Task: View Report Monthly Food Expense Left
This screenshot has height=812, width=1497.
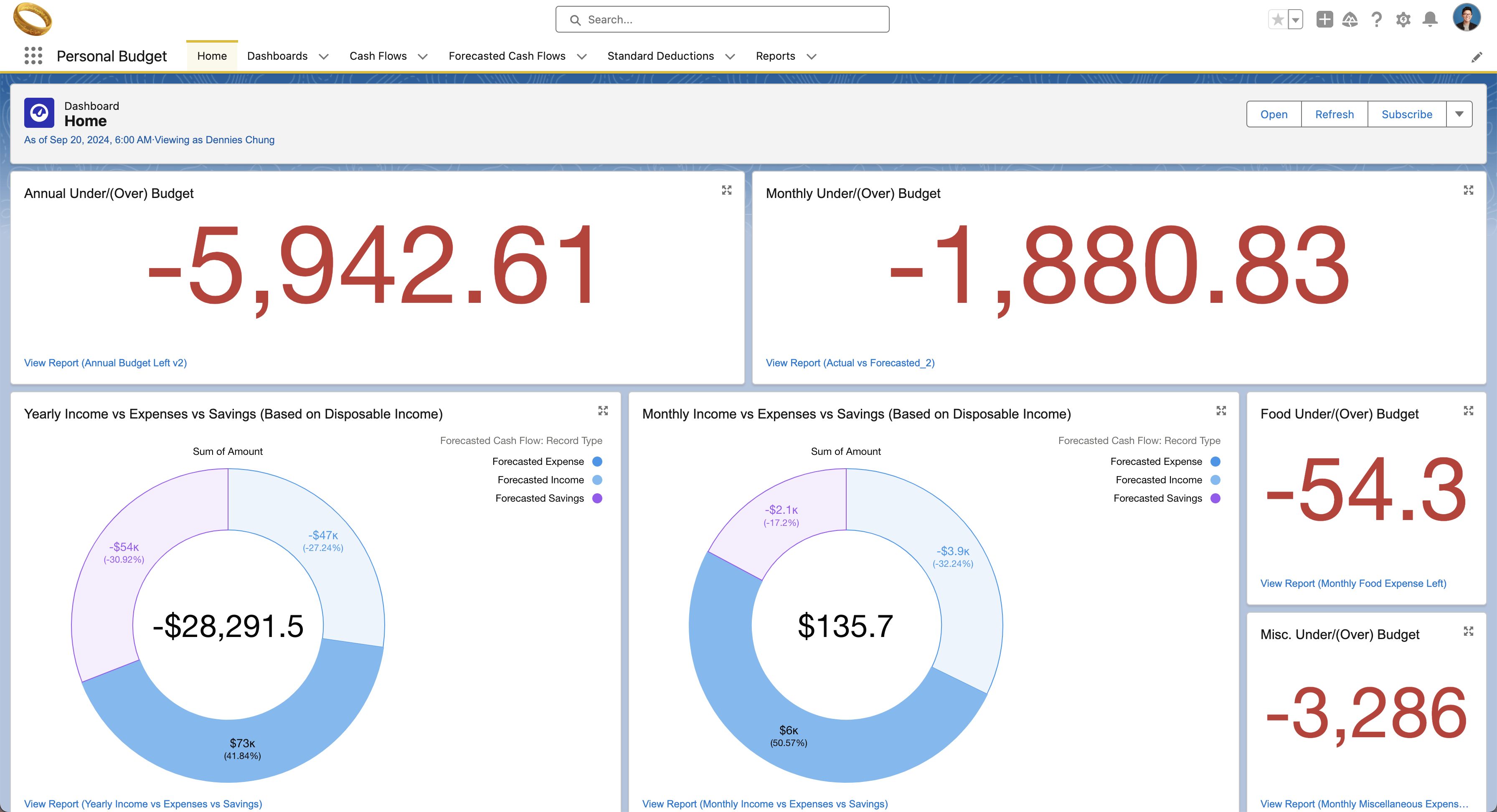Action: pos(1353,583)
